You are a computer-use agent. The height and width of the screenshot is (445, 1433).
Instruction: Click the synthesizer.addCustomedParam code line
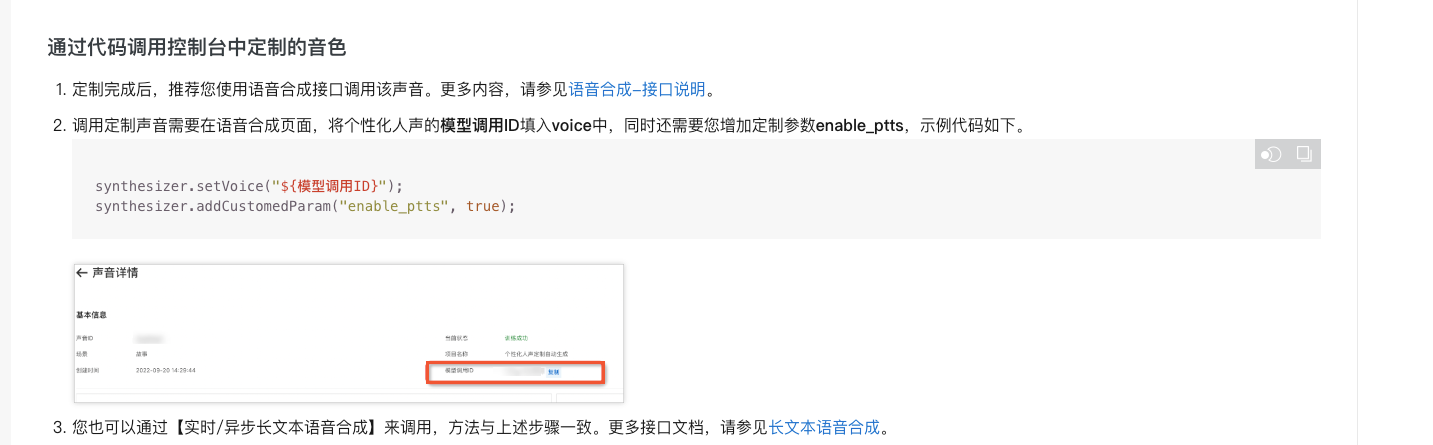pyautogui.click(x=305, y=206)
